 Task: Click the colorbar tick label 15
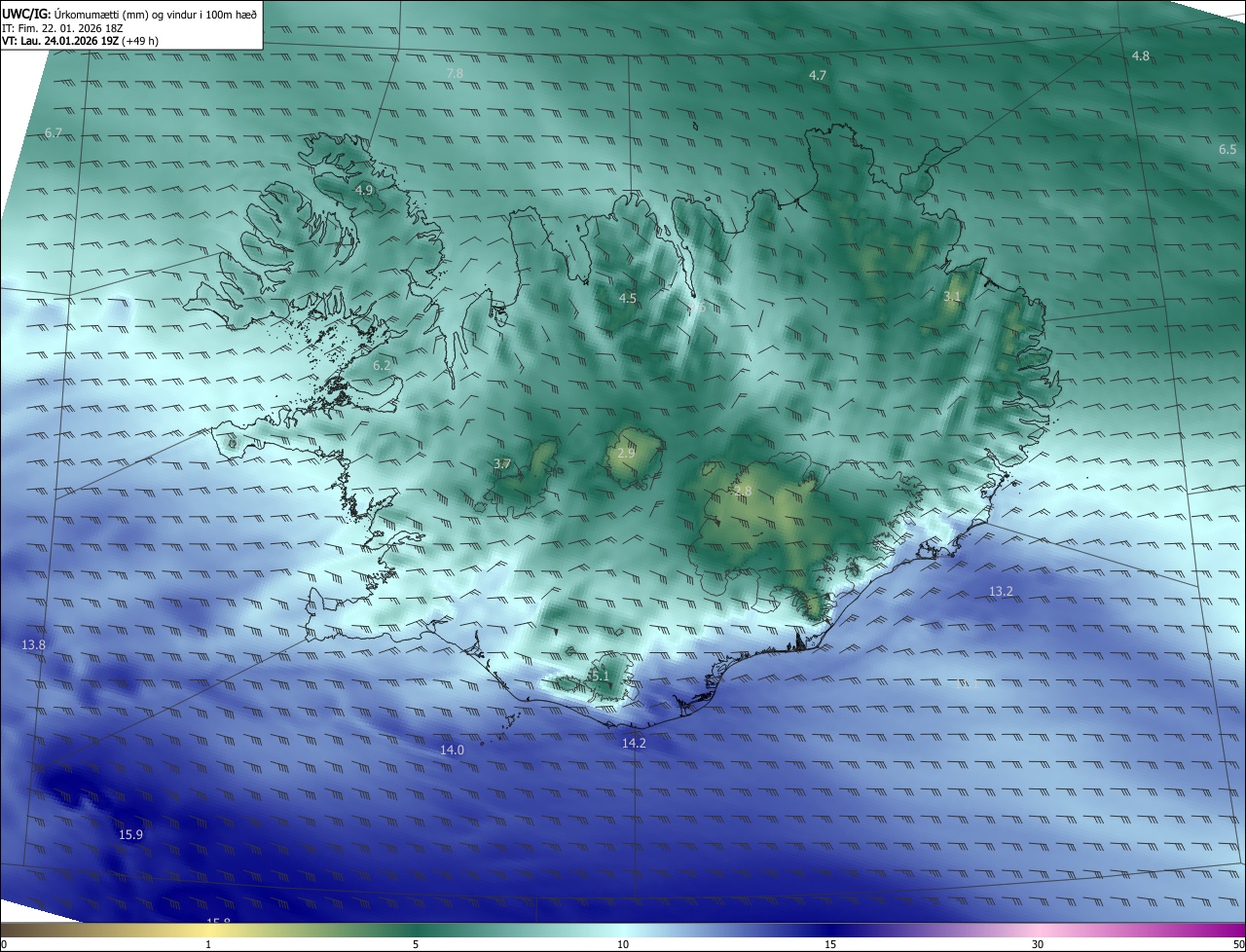(830, 944)
